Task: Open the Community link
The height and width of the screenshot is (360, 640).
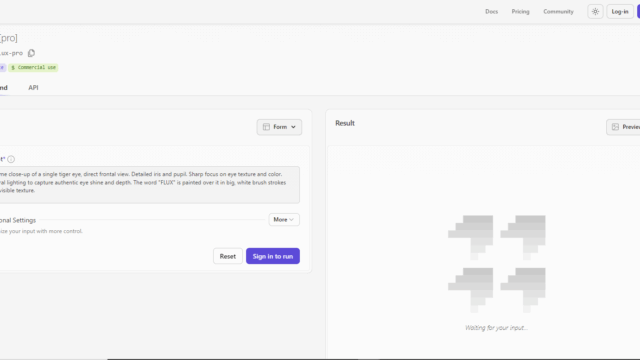Action: pos(558,11)
